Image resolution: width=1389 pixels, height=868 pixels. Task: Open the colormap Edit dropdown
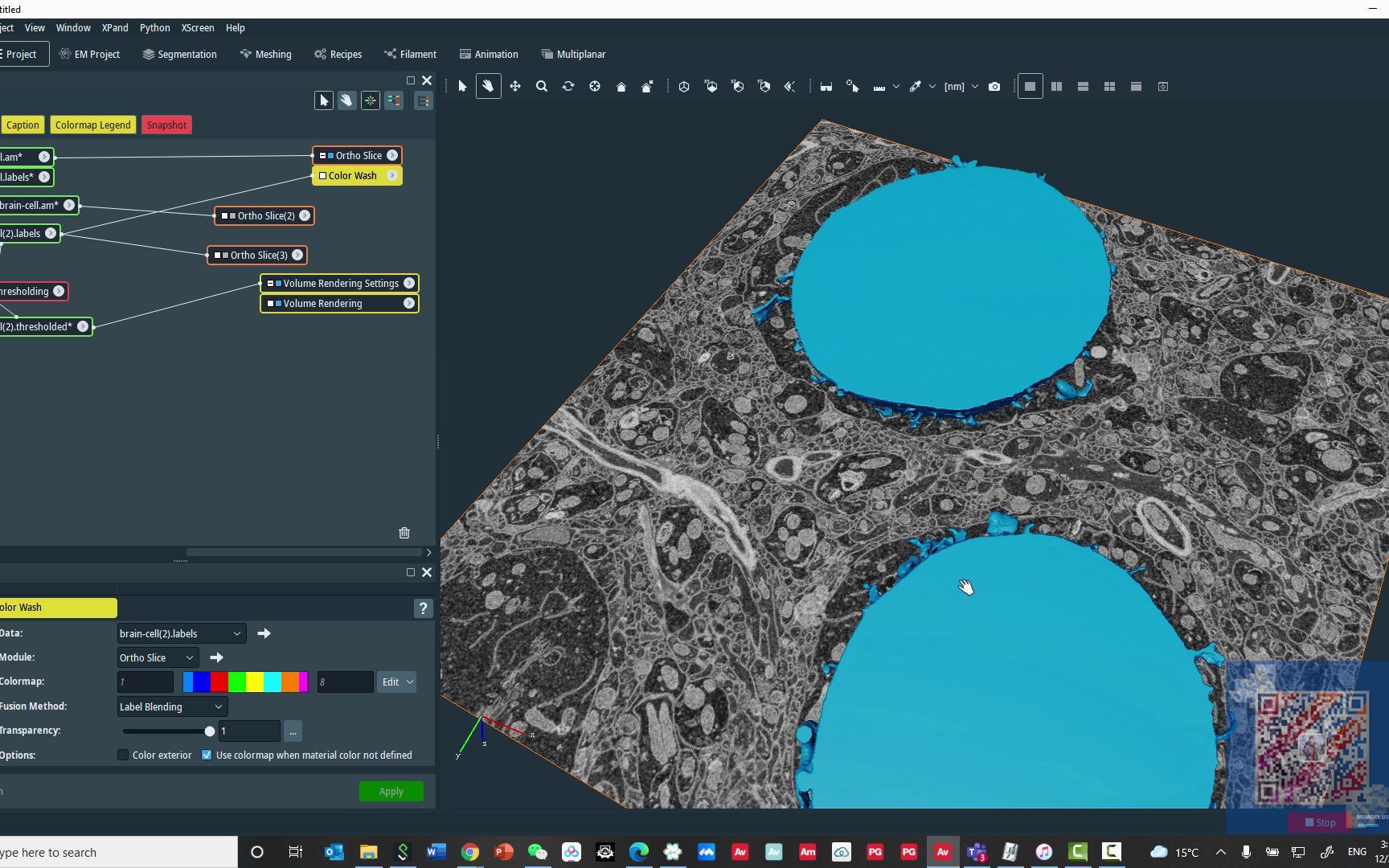[397, 682]
